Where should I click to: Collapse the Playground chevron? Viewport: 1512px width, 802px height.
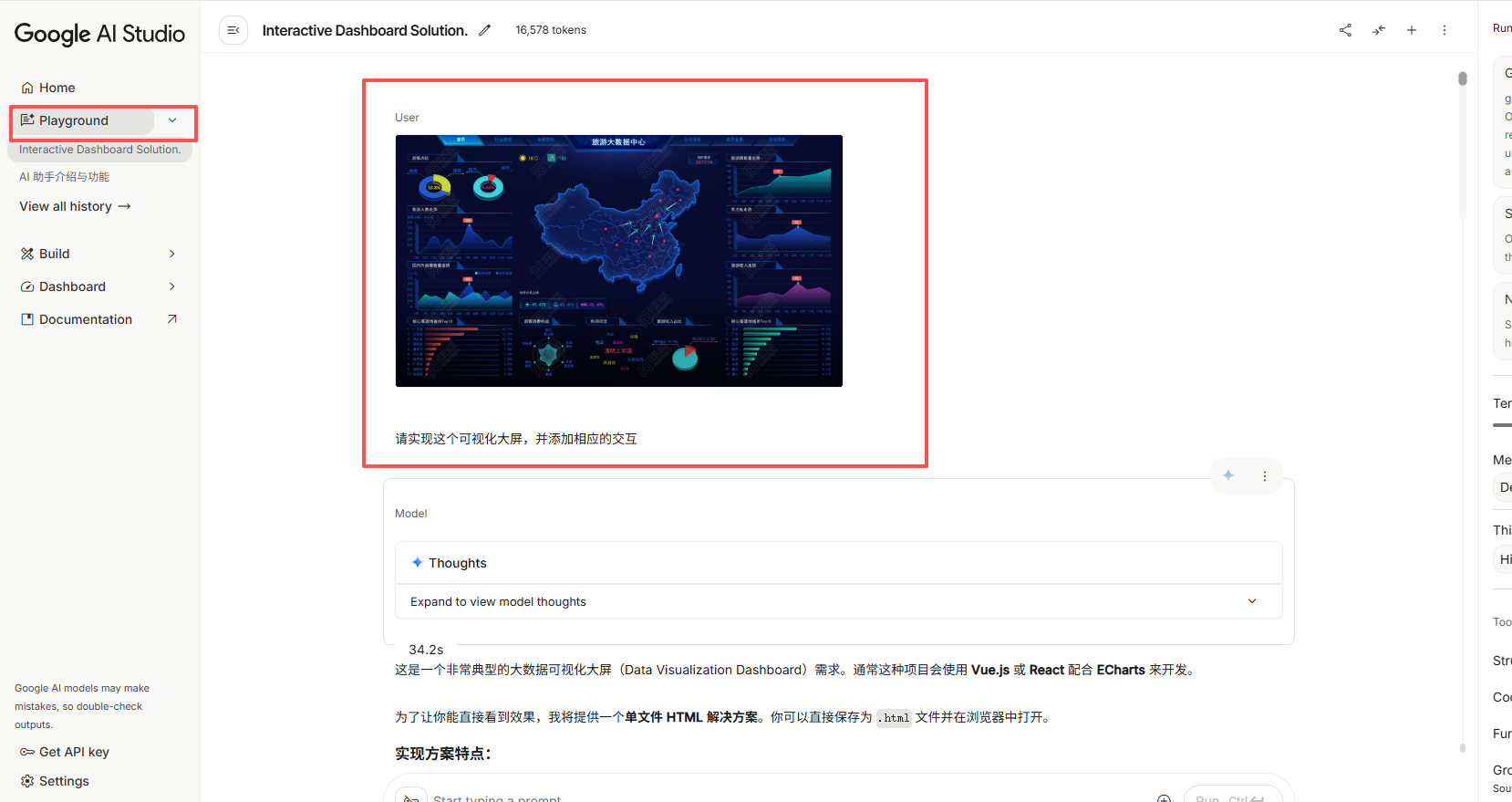coord(172,120)
